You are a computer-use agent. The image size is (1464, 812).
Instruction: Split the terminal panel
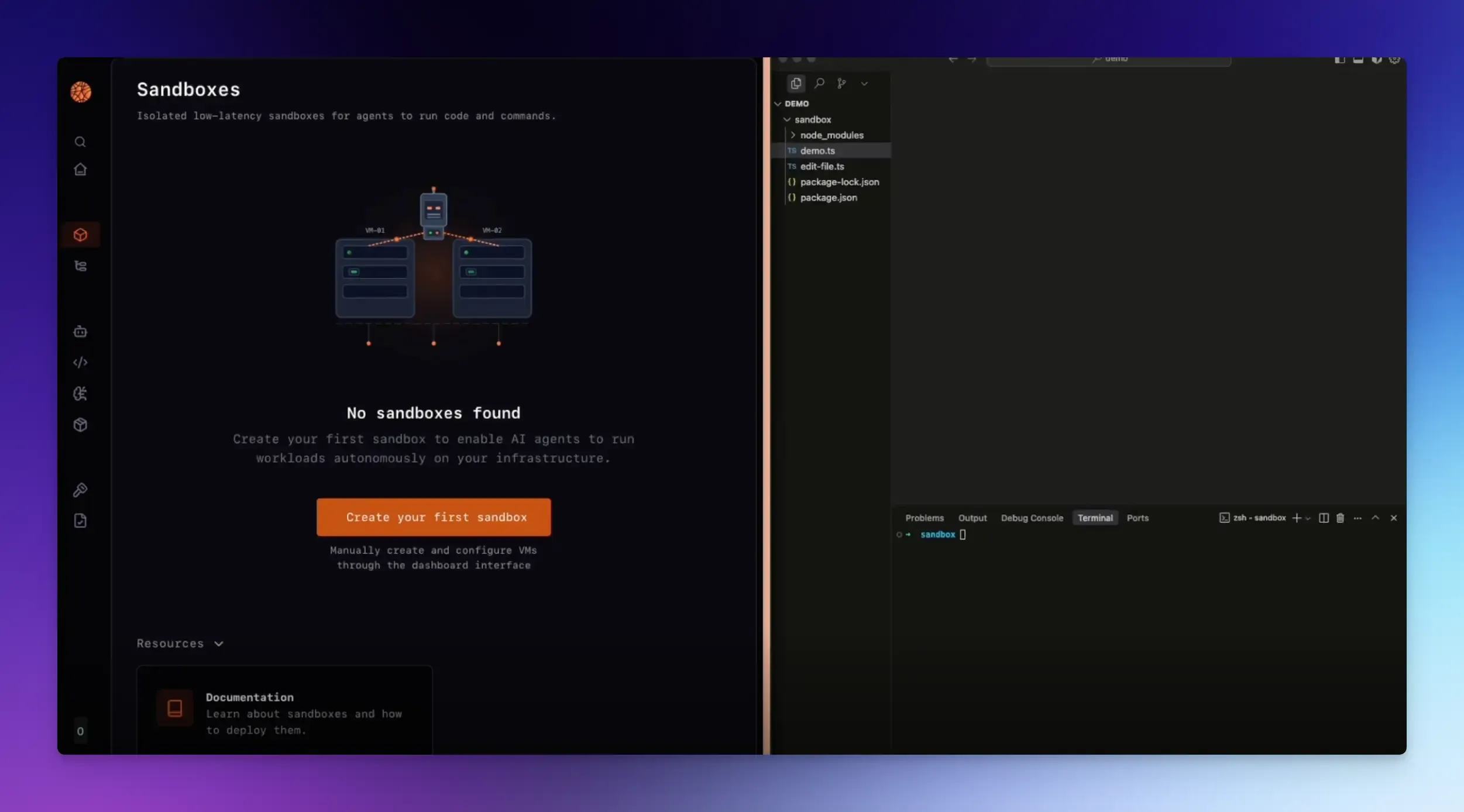point(1324,518)
